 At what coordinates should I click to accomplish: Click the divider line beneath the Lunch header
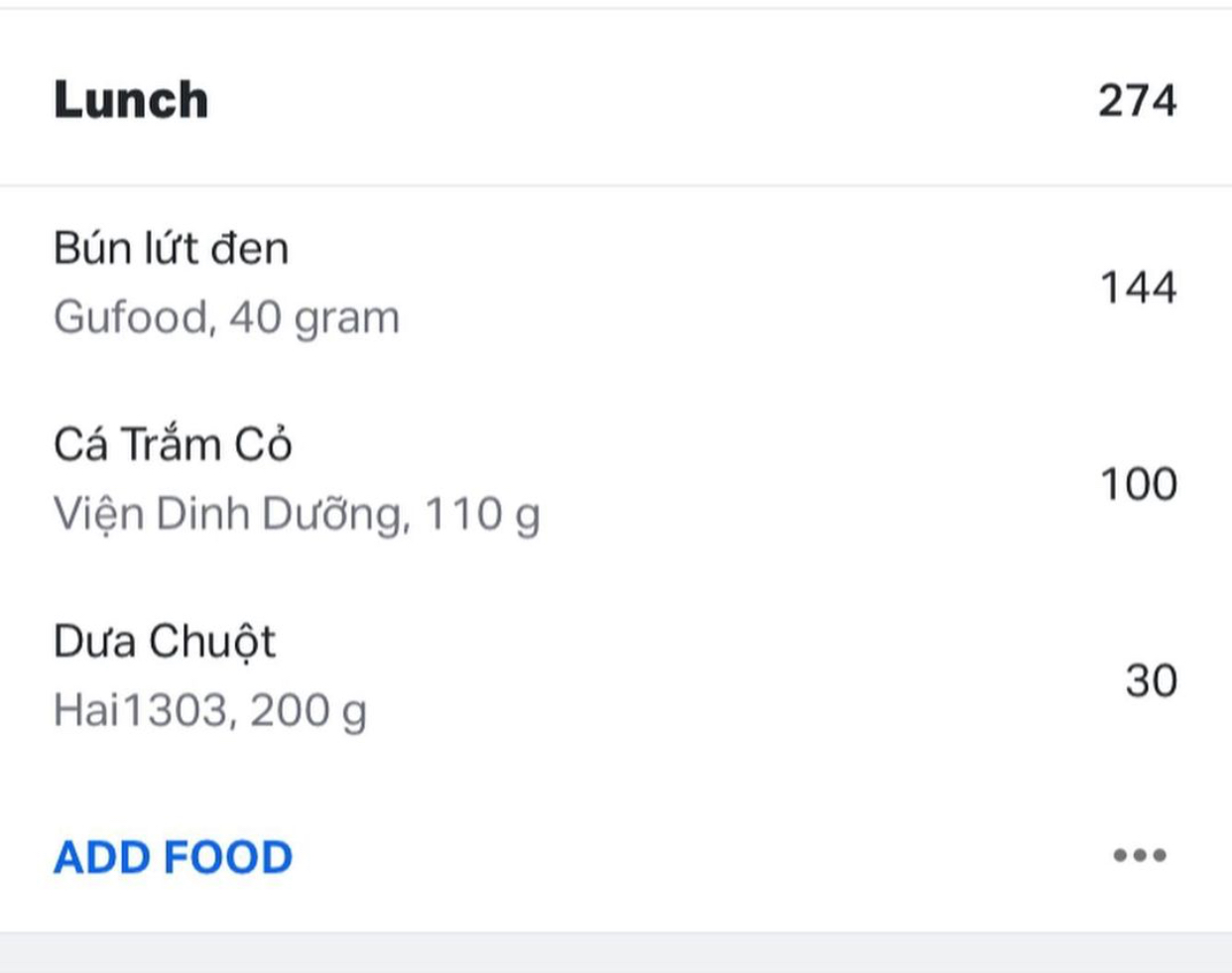click(x=615, y=185)
